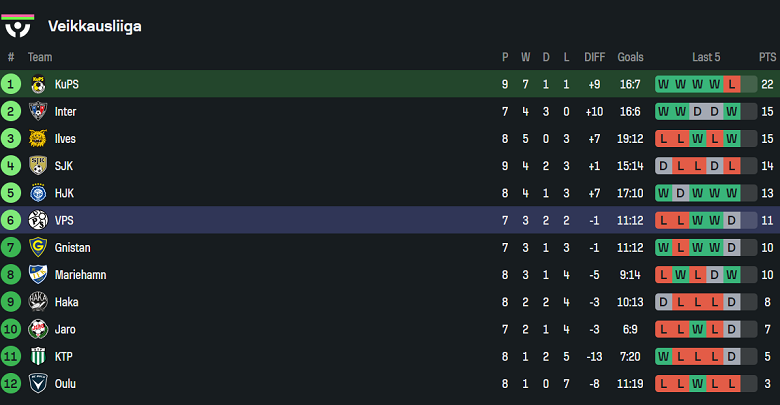The image size is (780, 405).
Task: Click the Oulu club crest
Action: tap(38, 383)
